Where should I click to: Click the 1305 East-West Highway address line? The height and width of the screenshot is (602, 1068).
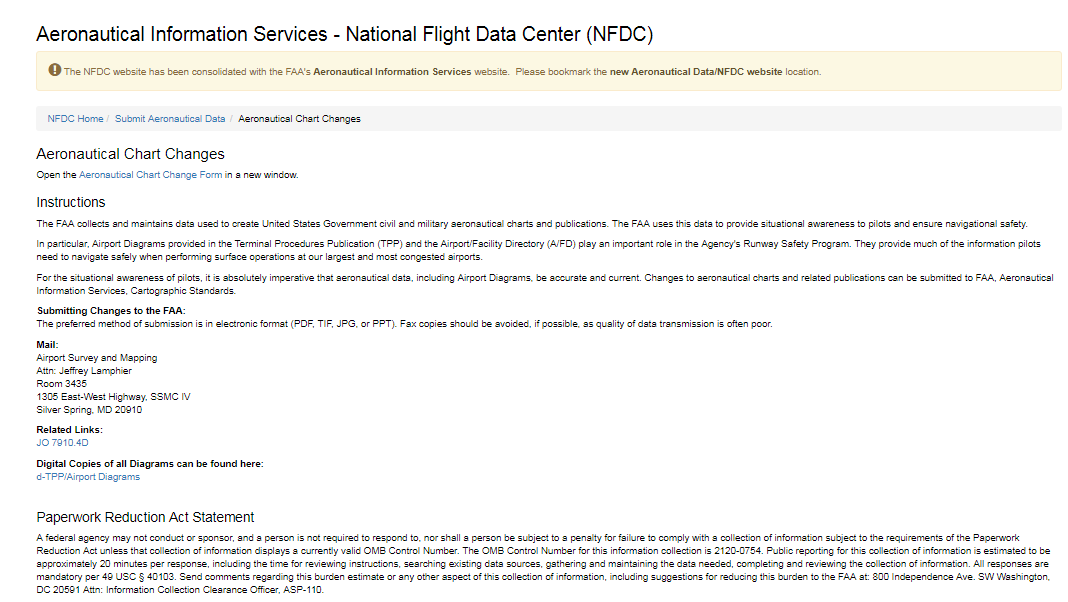point(113,397)
